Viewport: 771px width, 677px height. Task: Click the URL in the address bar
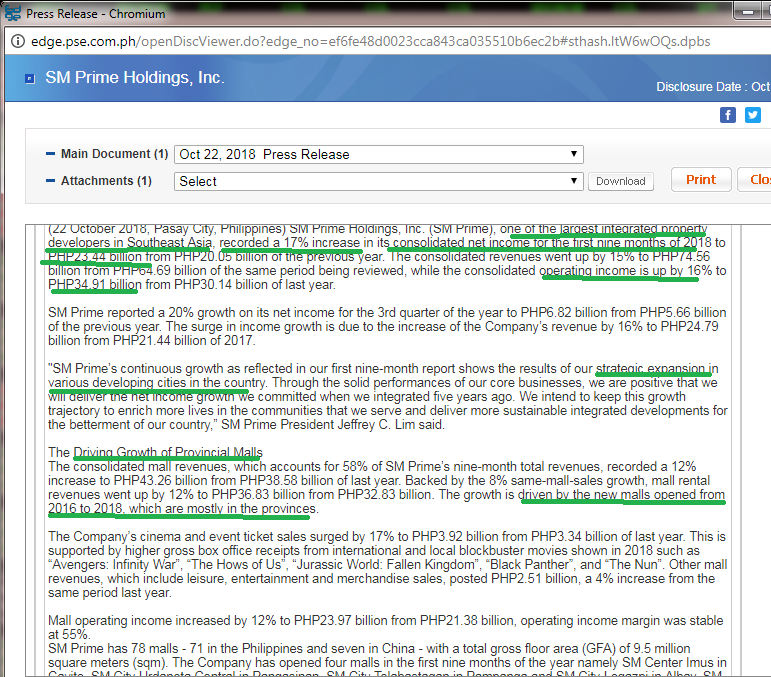pyautogui.click(x=370, y=41)
